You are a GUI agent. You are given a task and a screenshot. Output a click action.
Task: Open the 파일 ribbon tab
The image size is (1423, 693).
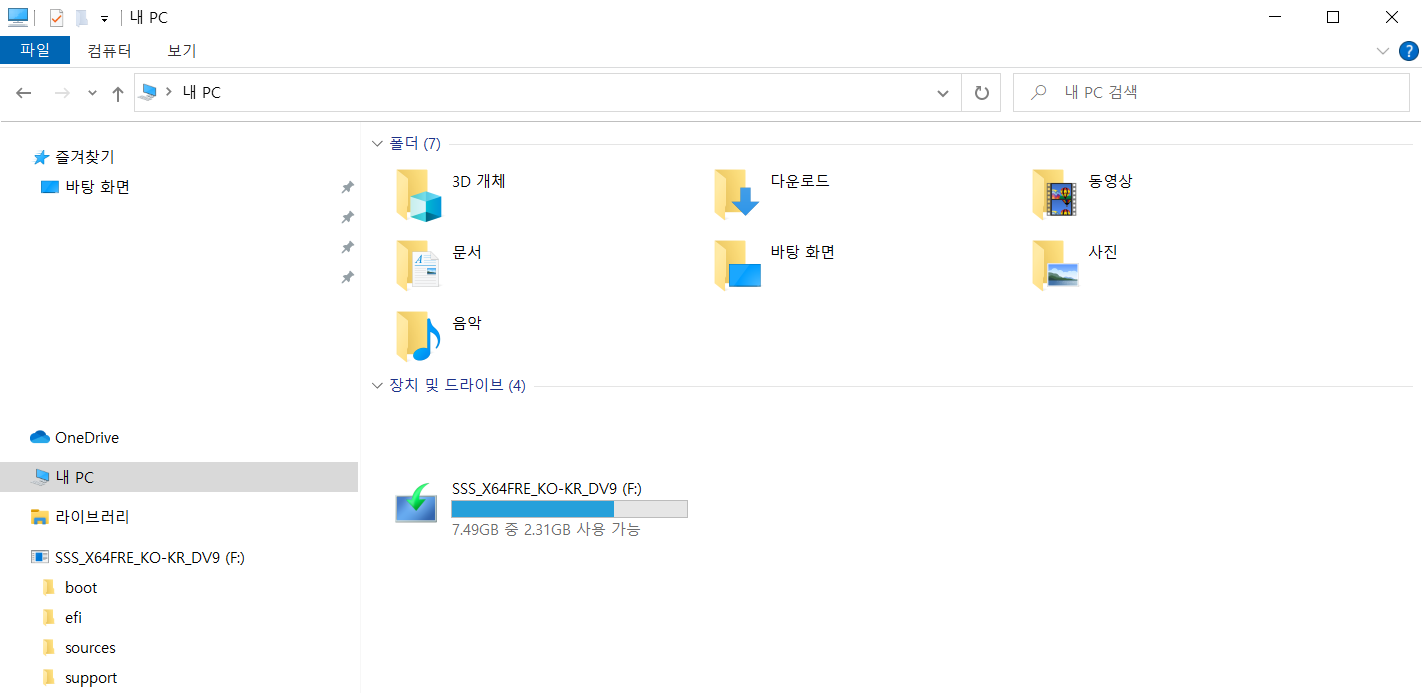tap(35, 50)
